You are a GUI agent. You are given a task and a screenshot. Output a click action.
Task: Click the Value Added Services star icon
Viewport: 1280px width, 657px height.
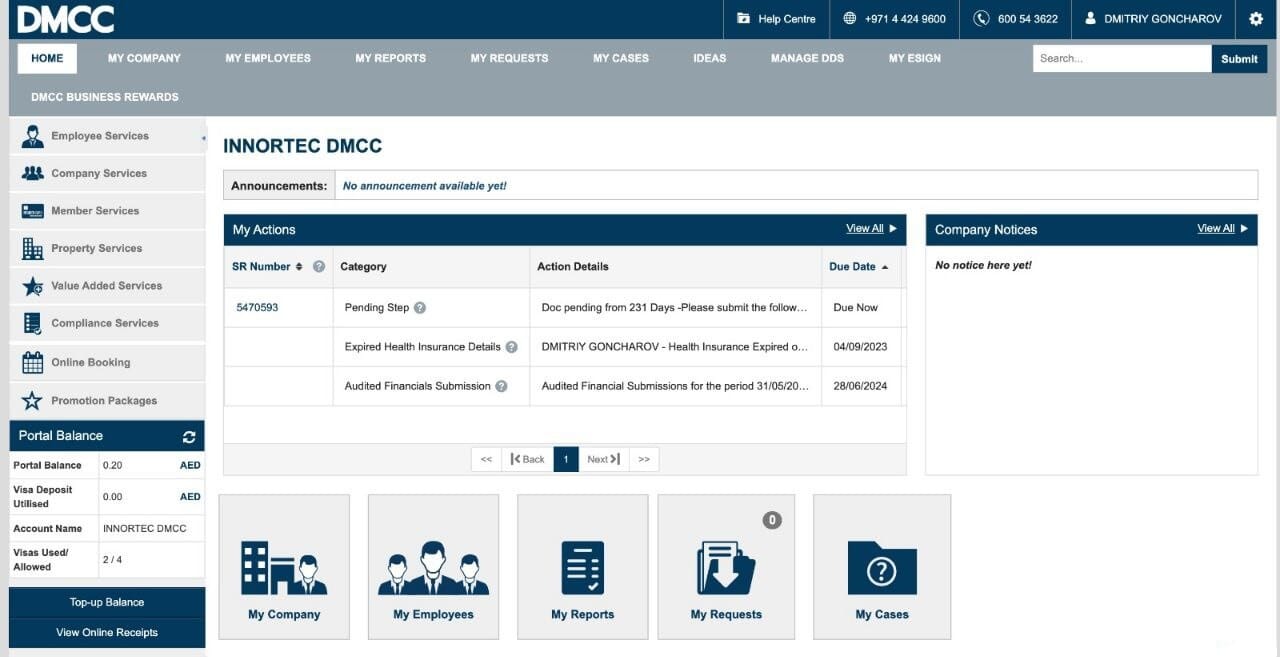pyautogui.click(x=33, y=286)
